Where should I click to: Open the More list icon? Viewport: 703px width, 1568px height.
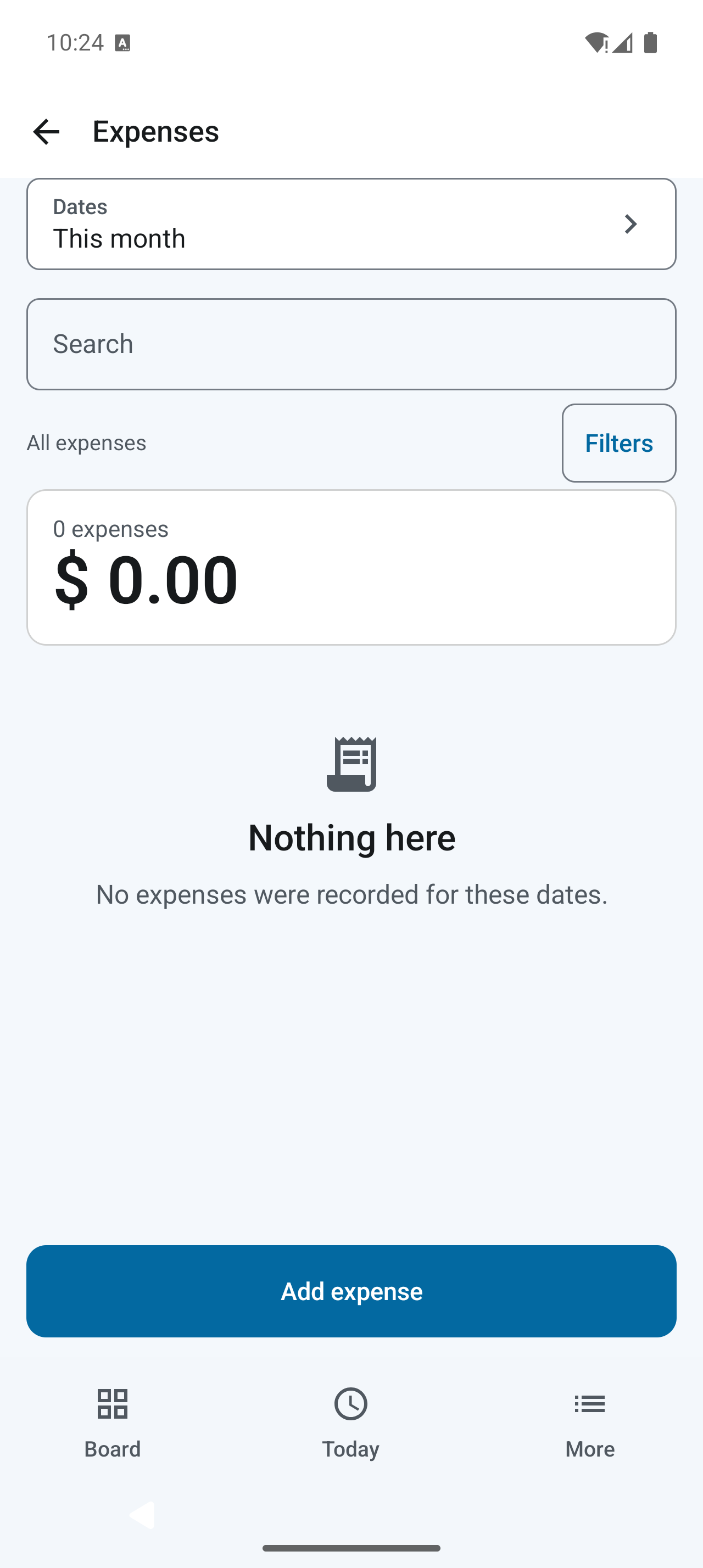[x=590, y=1404]
